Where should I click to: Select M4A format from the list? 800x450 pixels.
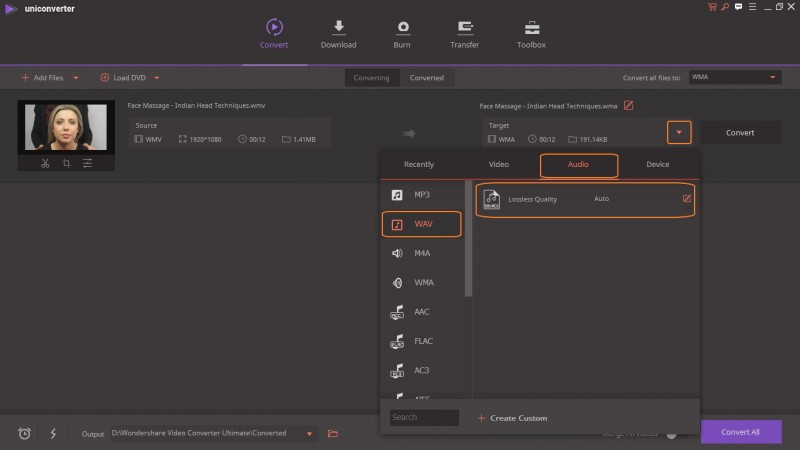point(421,253)
